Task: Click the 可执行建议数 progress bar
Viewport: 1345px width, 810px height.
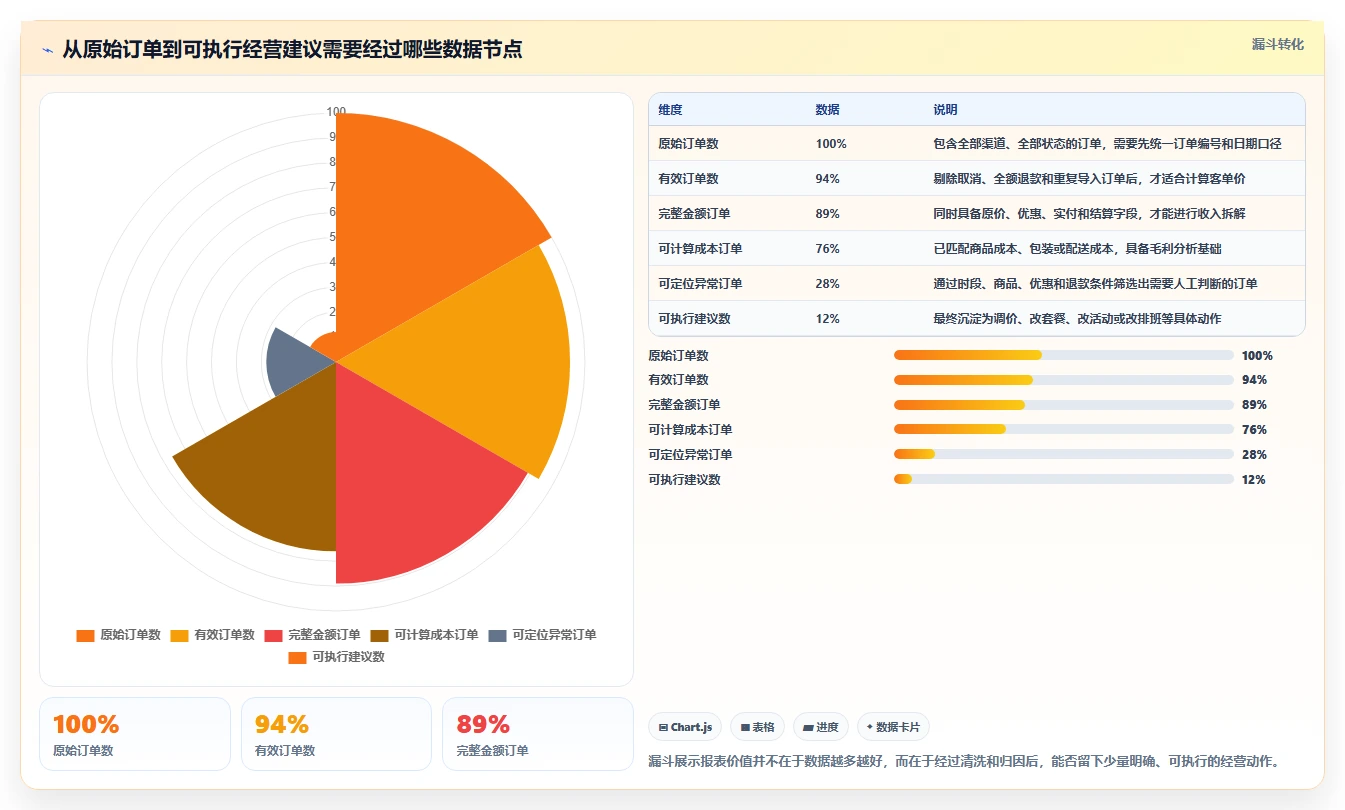Action: pyautogui.click(x=1063, y=479)
